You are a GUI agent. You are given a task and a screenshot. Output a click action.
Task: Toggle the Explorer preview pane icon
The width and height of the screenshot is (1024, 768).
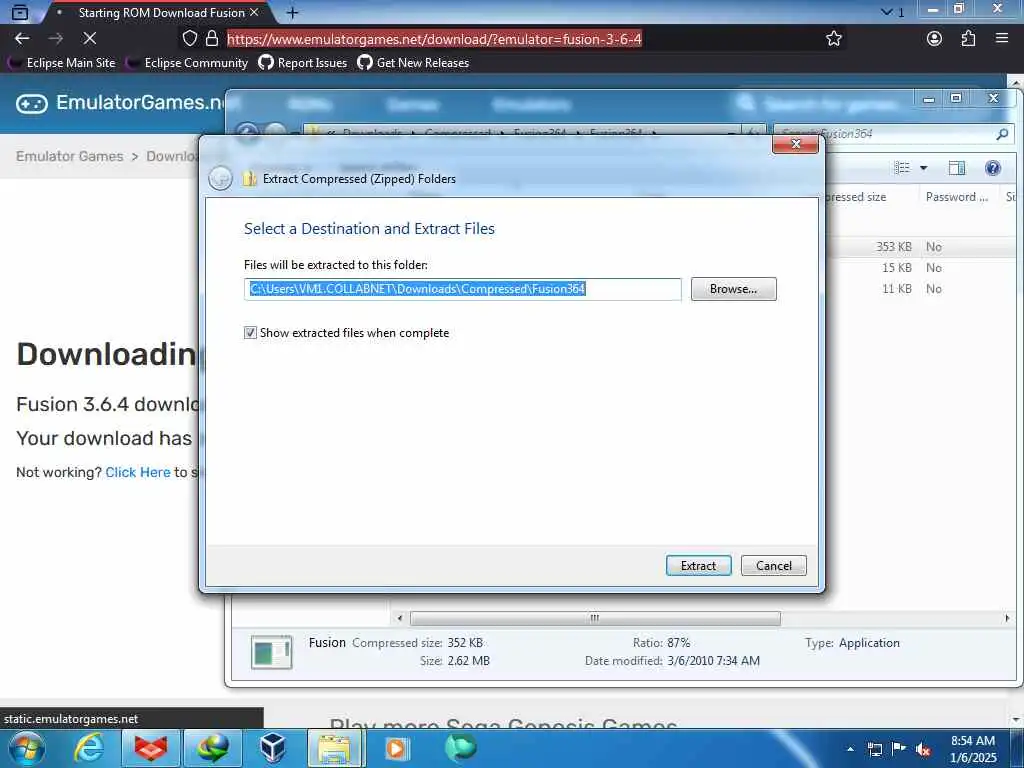pyautogui.click(x=957, y=168)
